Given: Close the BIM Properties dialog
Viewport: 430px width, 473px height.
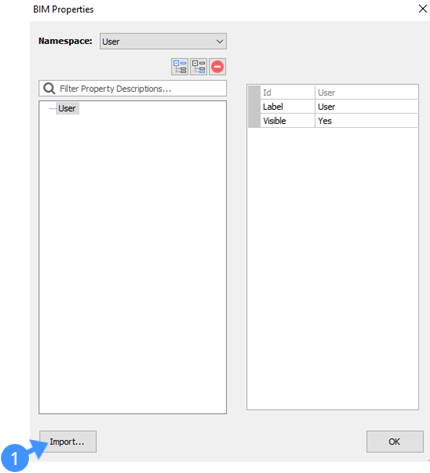Looking at the screenshot, I should [423, 9].
